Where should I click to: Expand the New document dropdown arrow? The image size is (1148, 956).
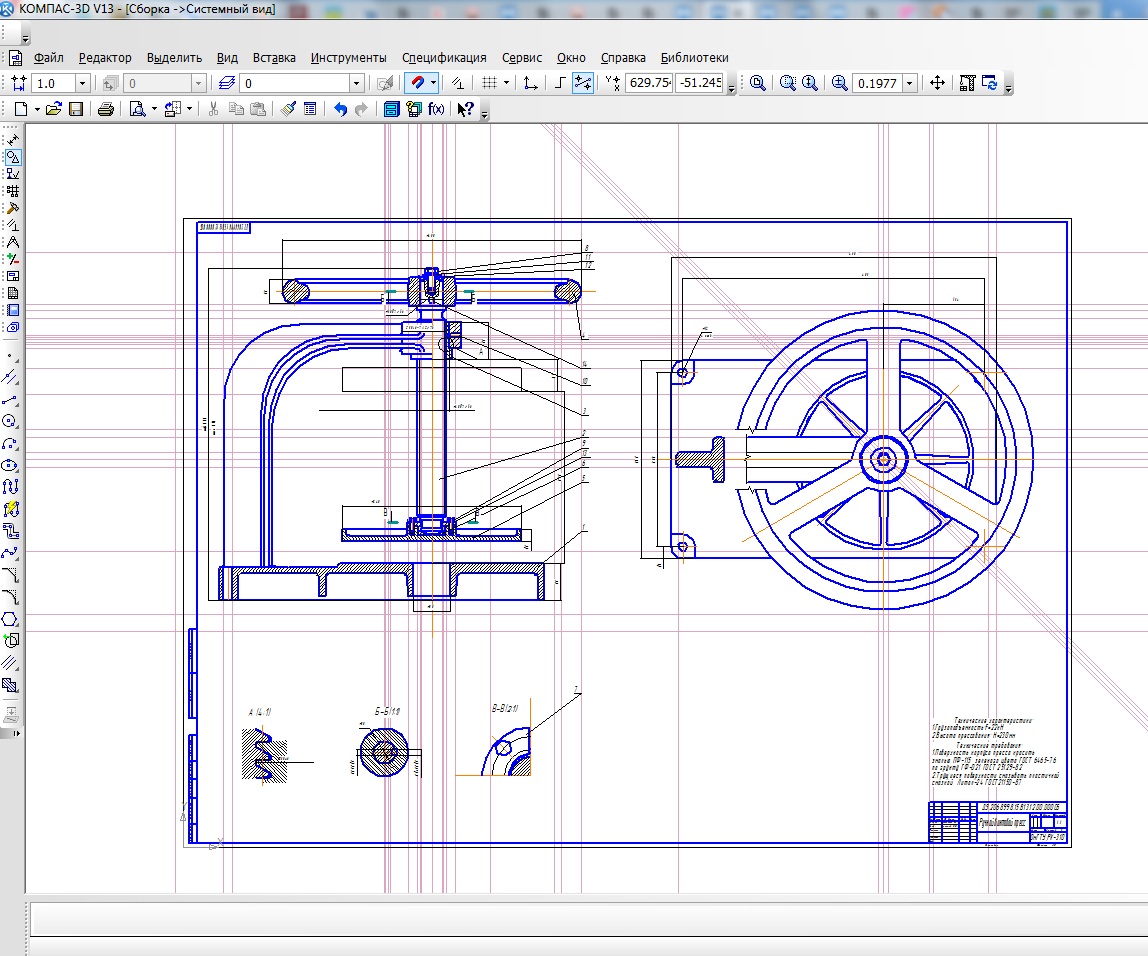37,109
